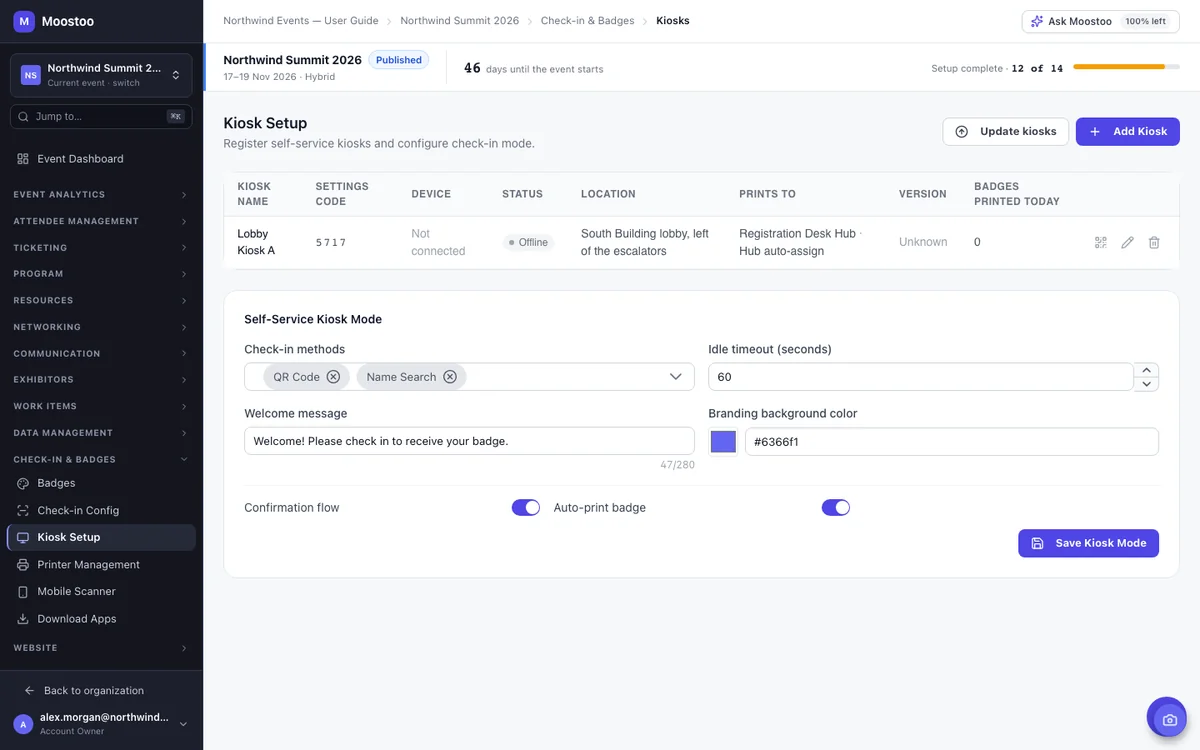The width and height of the screenshot is (1200, 750).
Task: Click the setup complete progress bar
Action: tap(1126, 67)
